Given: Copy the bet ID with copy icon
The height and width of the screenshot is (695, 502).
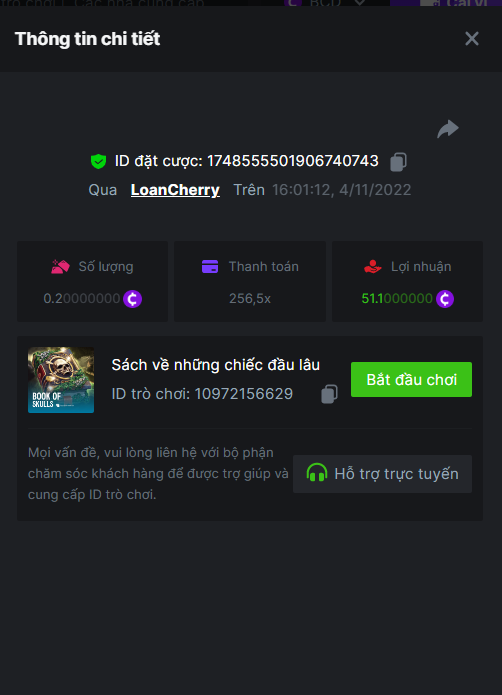Looking at the screenshot, I should point(398,162).
